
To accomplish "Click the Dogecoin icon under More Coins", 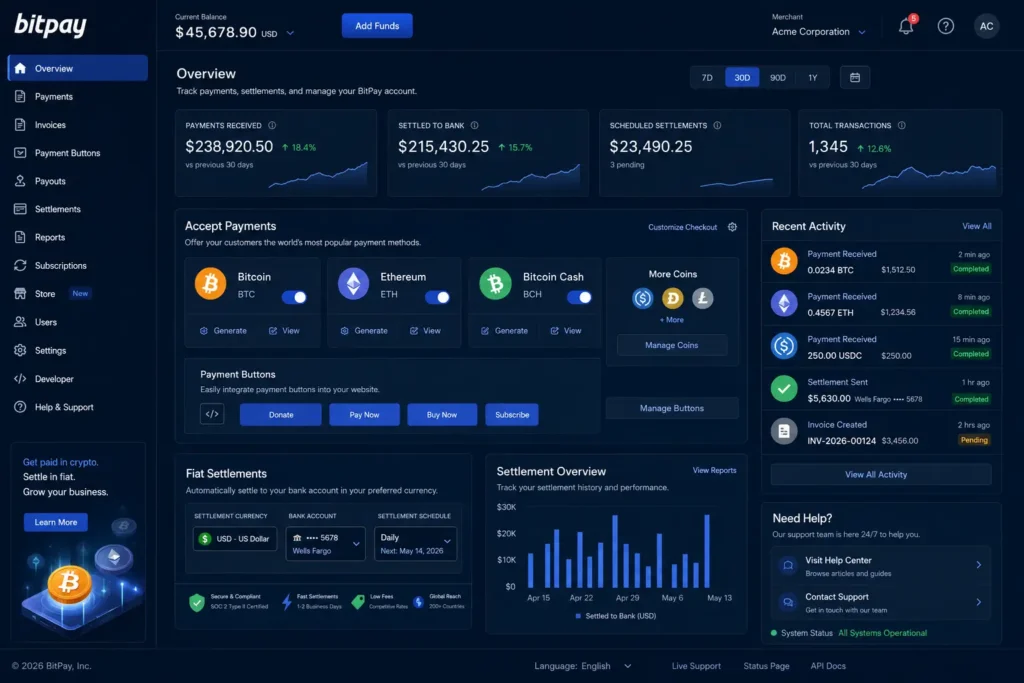I will pos(673,298).
